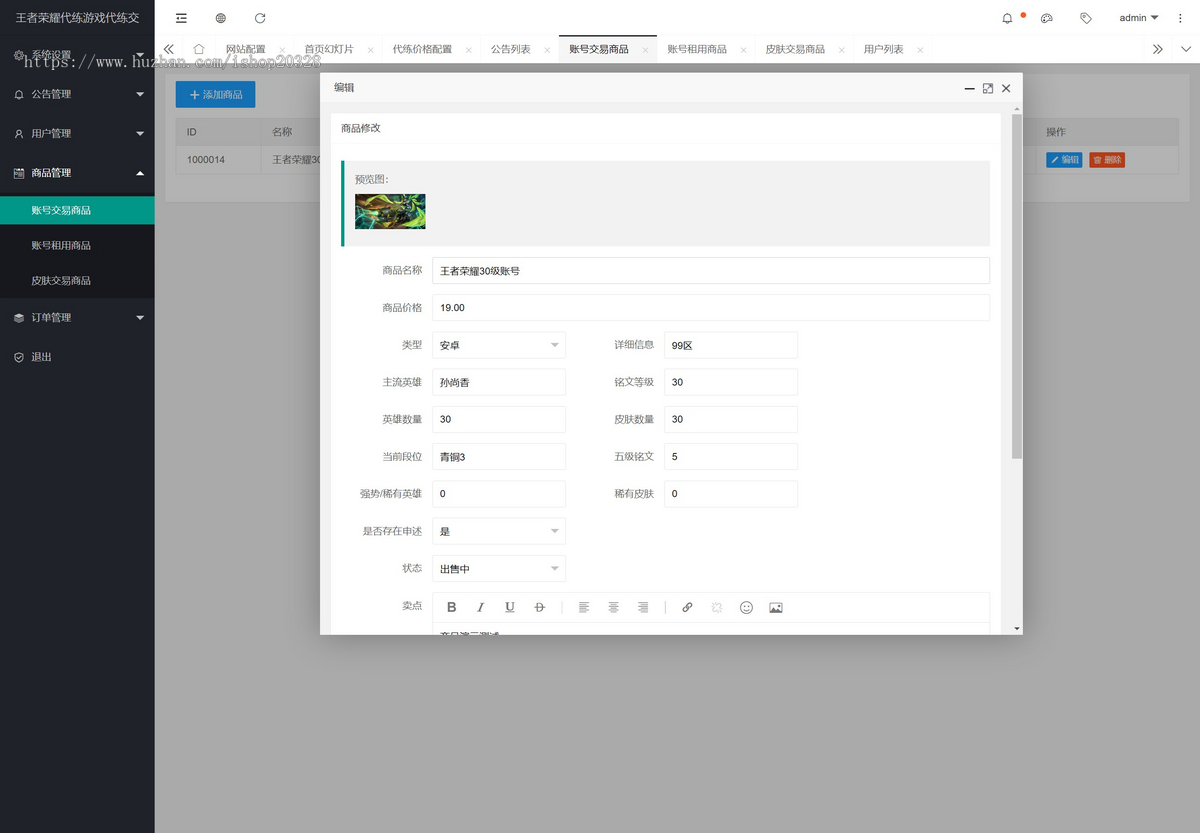
Task: Minimize the 编辑 dialog
Action: coord(969,88)
